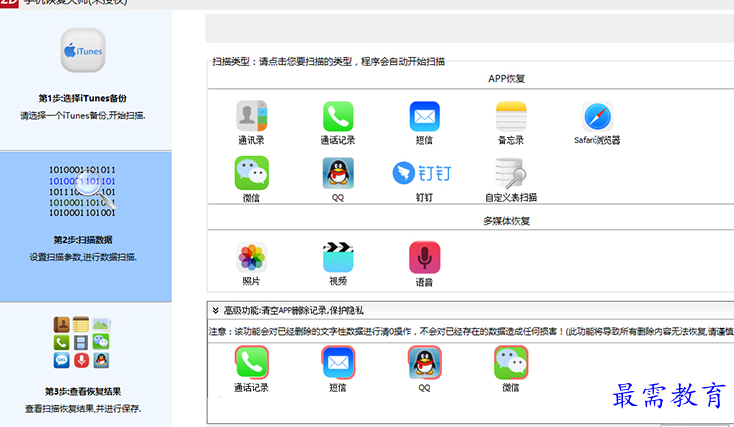Select the 照片 photos icon
This screenshot has width=734, height=427.
point(251,257)
